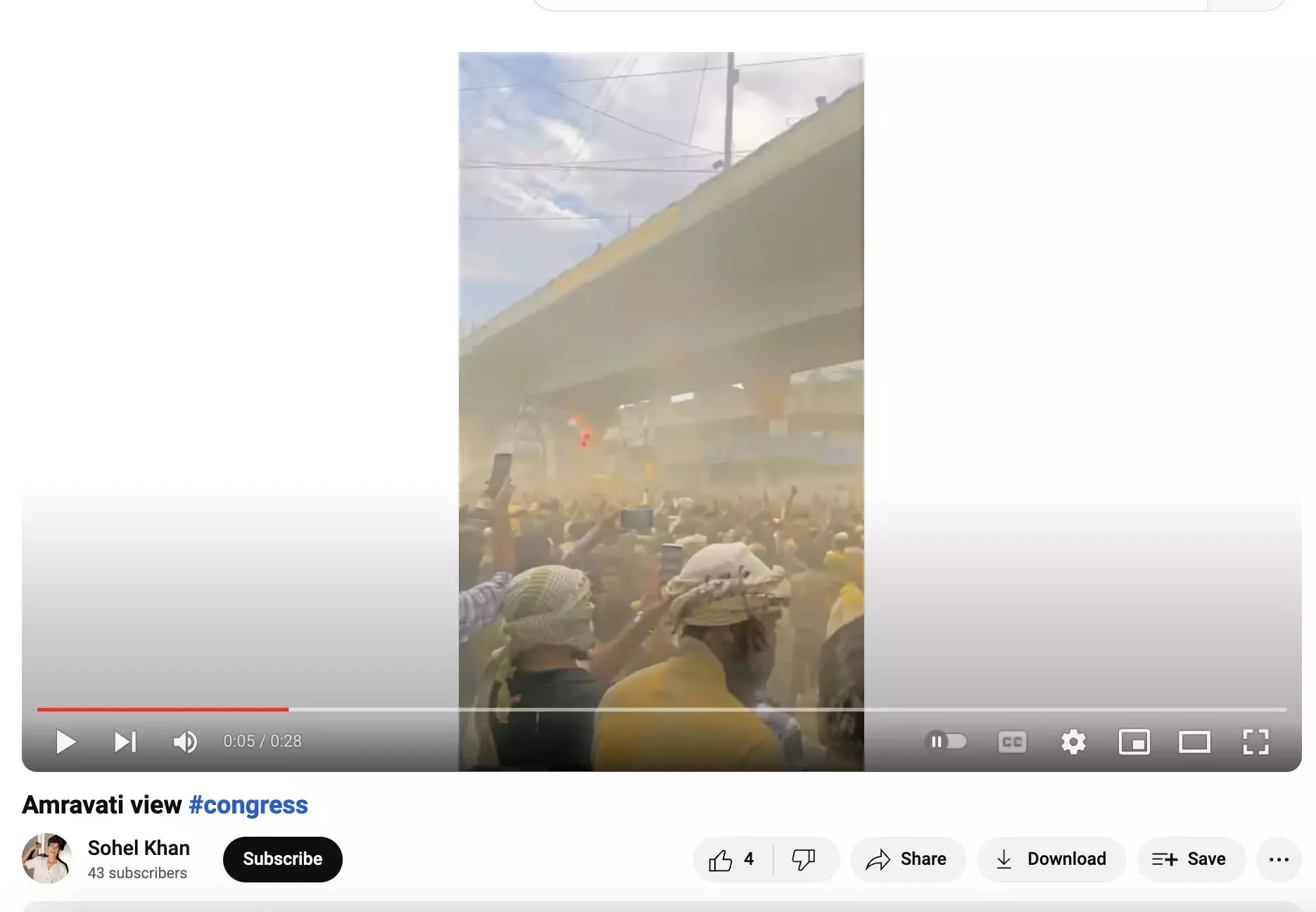
Task: Click Sohel Khan's channel avatar
Action: point(47,859)
